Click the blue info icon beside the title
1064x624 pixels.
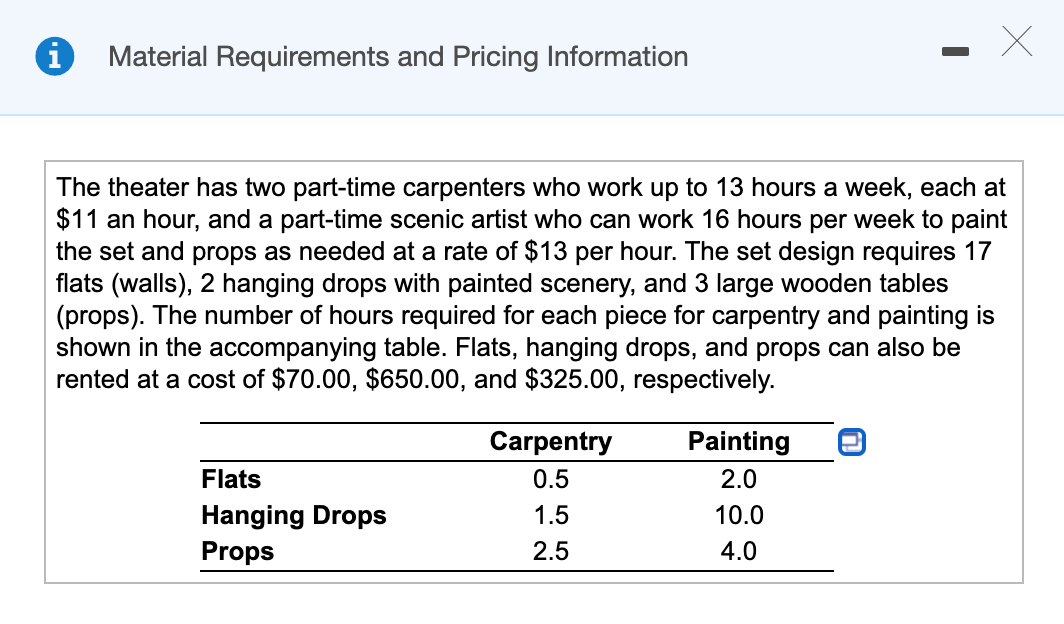[x=54, y=55]
